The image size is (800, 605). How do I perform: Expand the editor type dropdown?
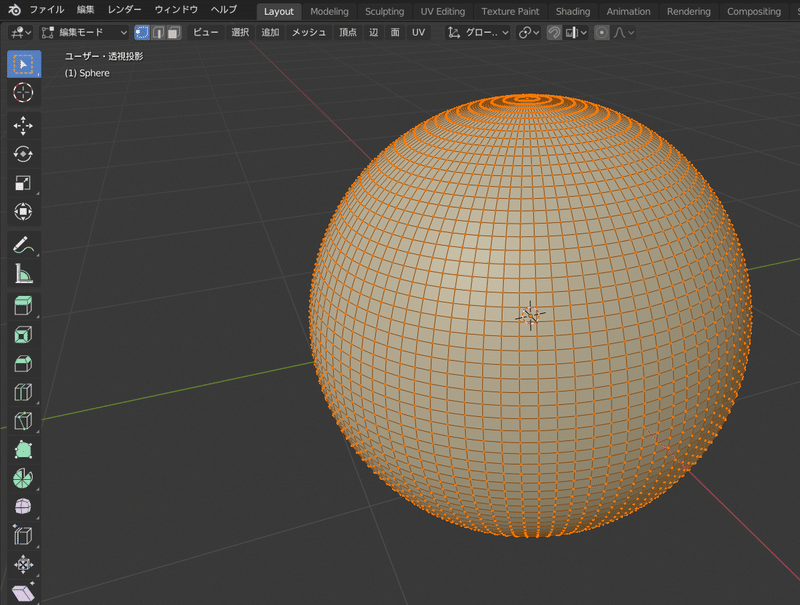coord(21,32)
